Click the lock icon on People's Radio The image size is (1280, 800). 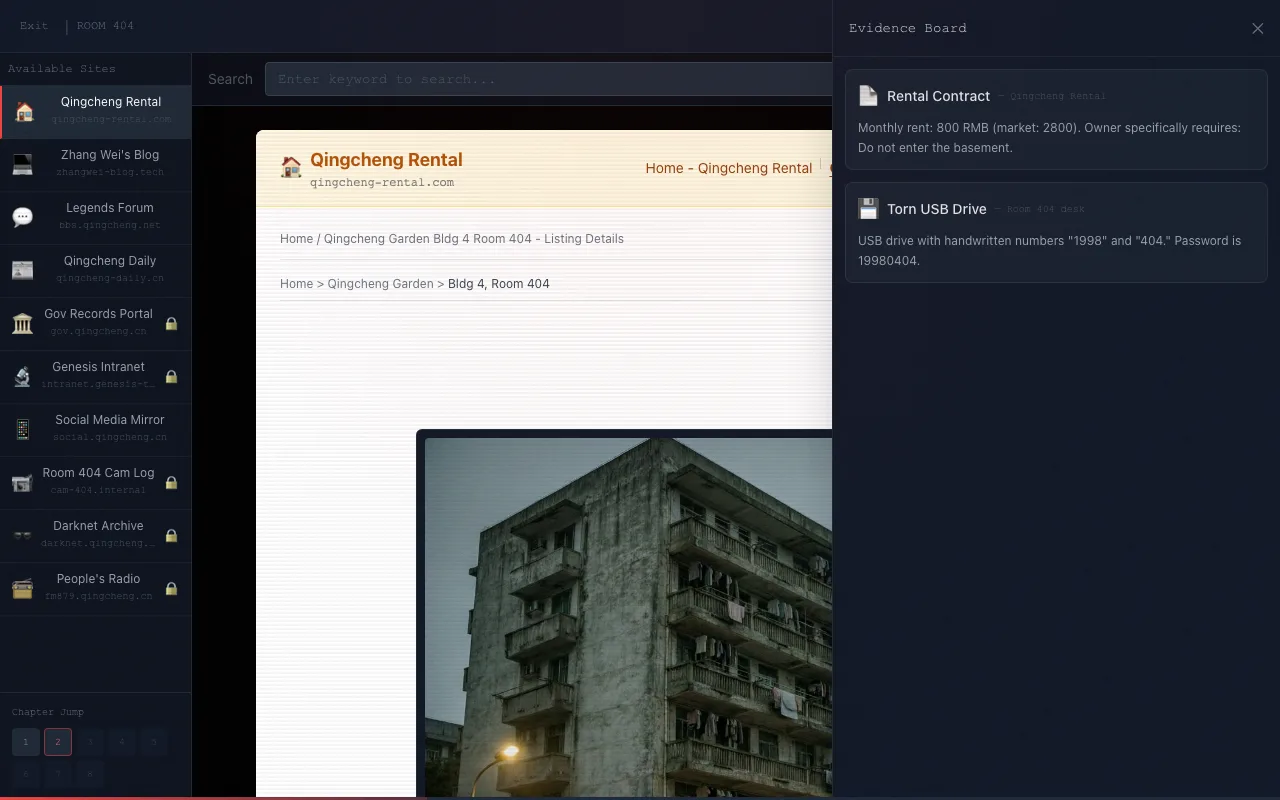(171, 589)
